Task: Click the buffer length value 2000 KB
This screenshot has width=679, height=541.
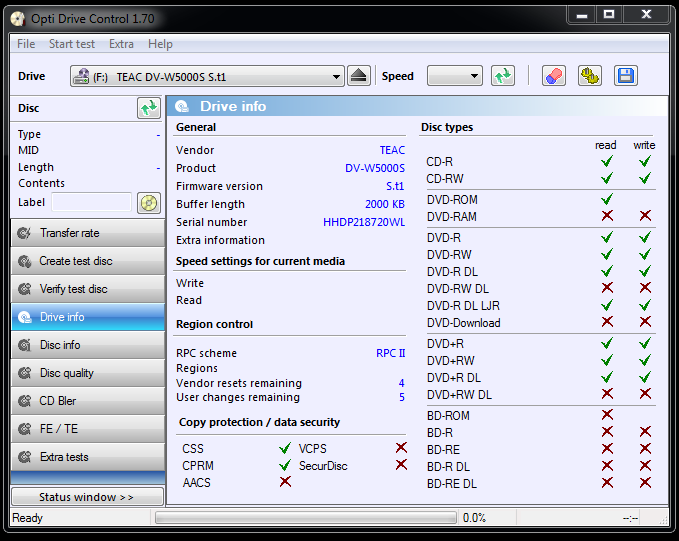Action: pos(385,204)
